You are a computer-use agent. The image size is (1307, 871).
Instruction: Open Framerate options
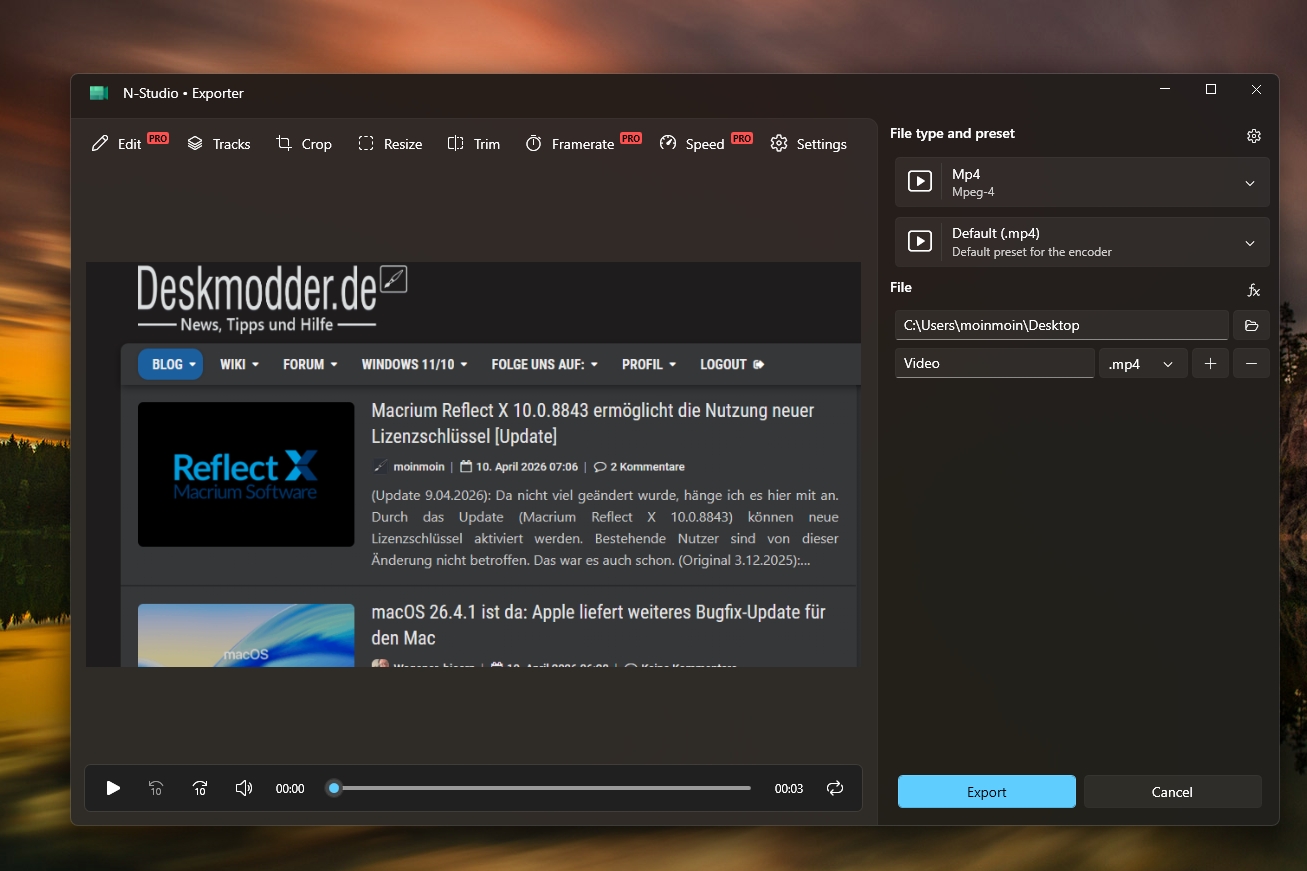(x=571, y=144)
